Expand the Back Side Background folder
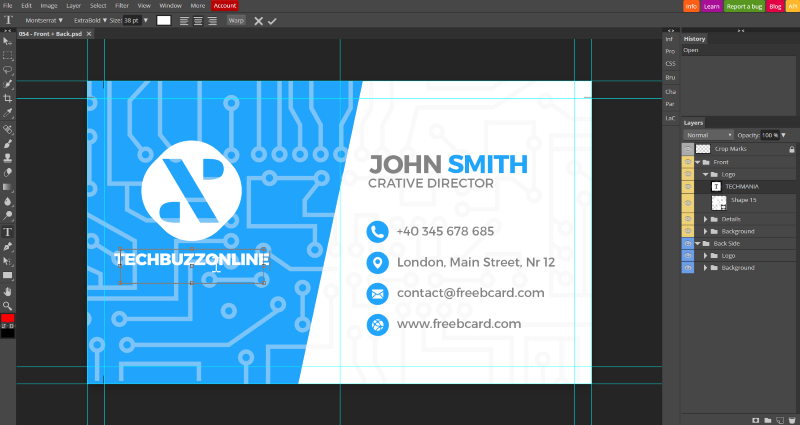This screenshot has width=800, height=425. tap(706, 268)
